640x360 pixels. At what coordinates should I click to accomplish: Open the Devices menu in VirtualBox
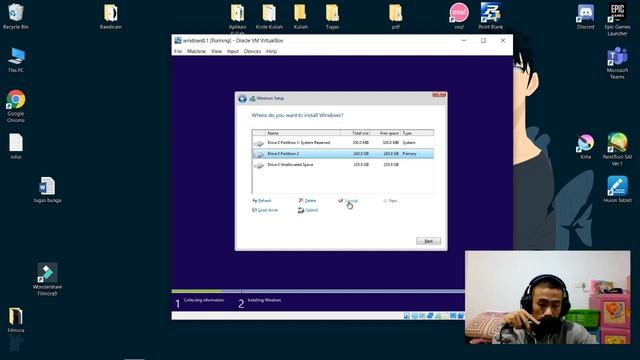click(252, 51)
